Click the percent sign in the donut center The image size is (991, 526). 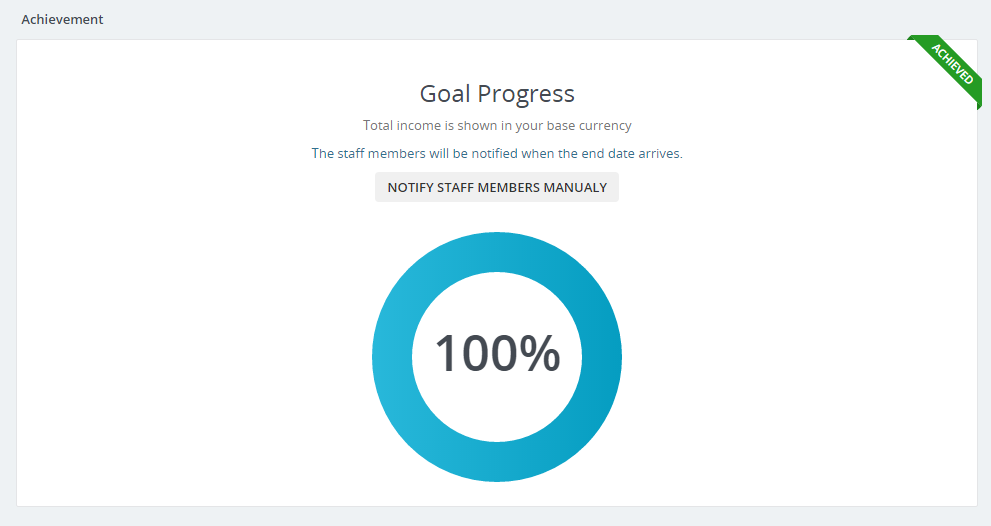540,354
